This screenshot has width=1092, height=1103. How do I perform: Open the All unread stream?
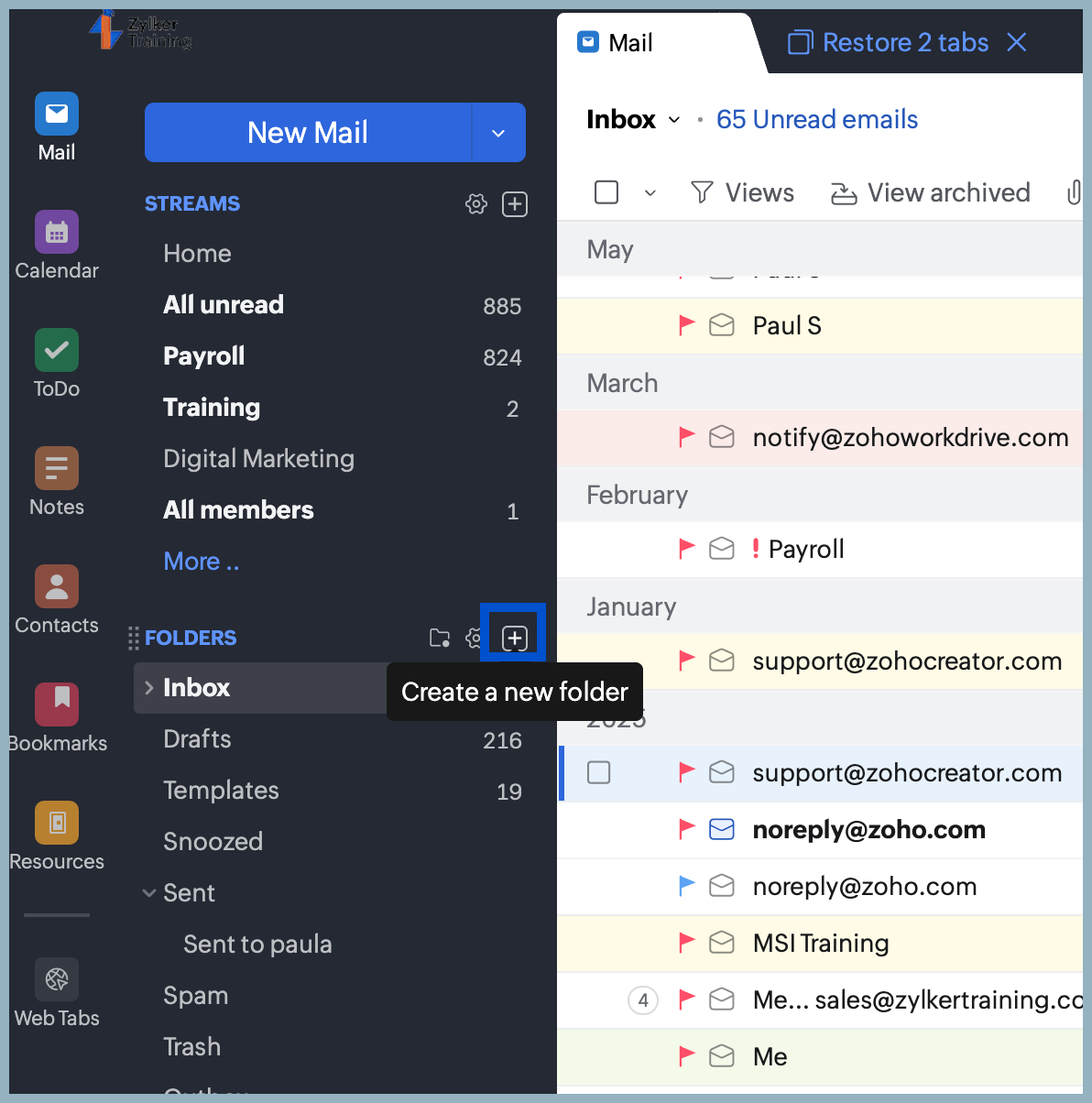click(224, 305)
